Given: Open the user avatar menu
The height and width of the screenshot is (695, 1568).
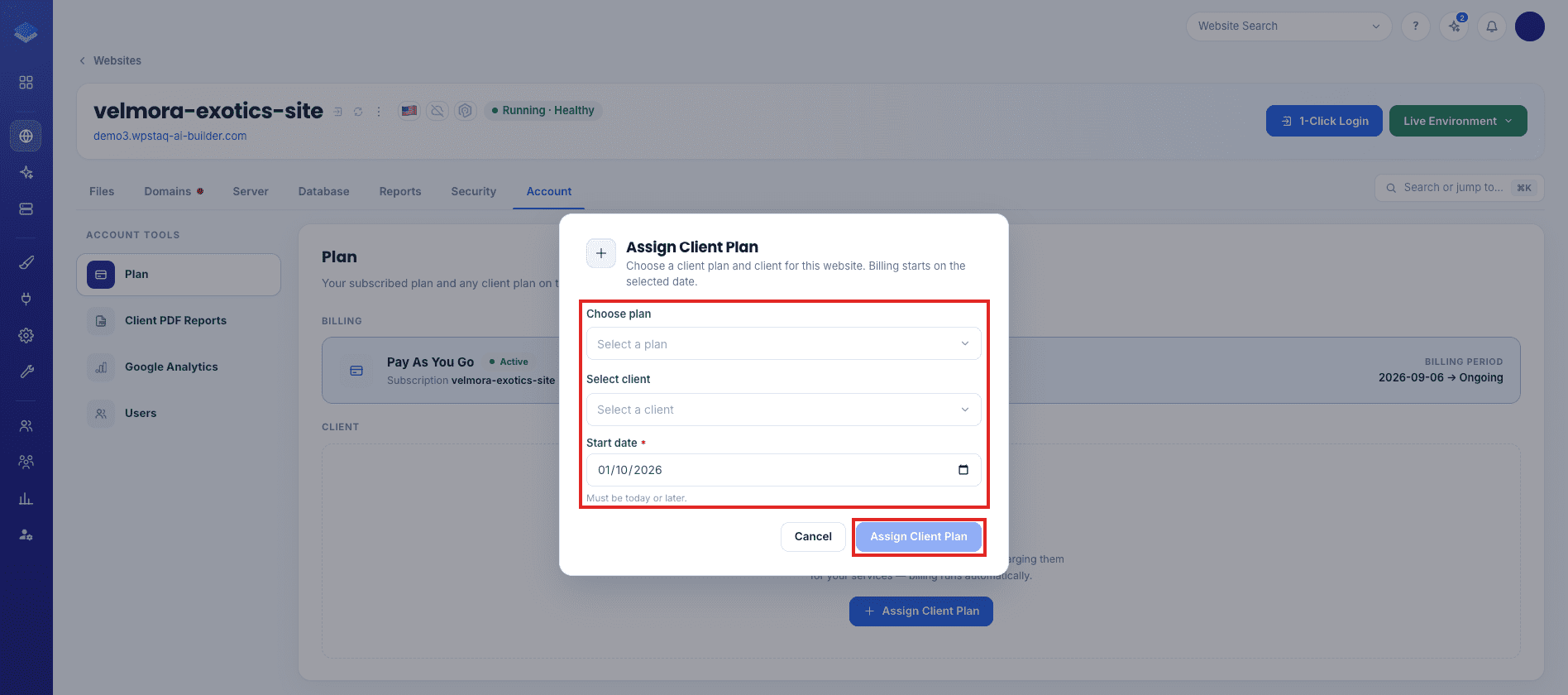Looking at the screenshot, I should point(1530,26).
